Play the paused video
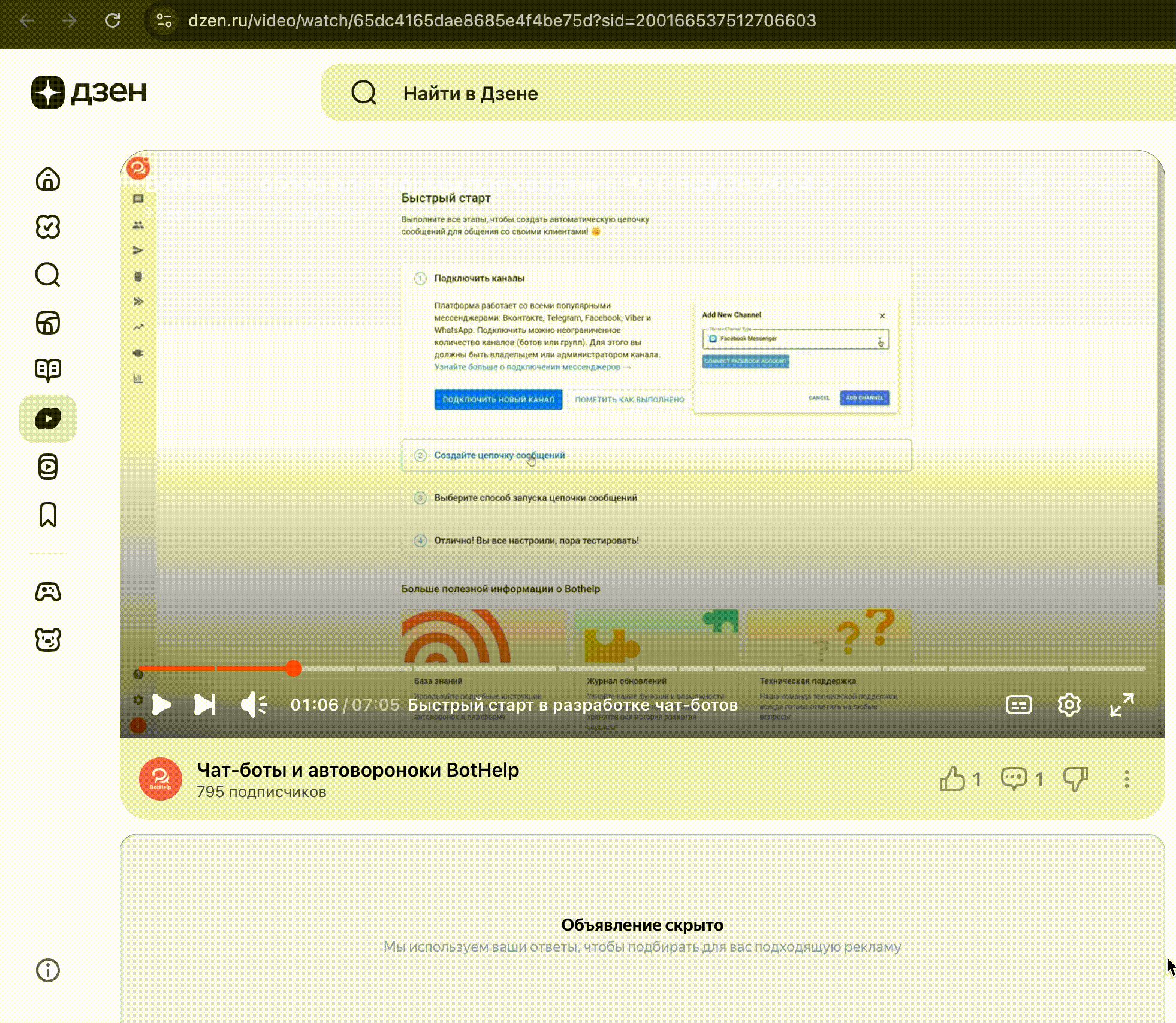The height and width of the screenshot is (1023, 1176). coord(161,705)
